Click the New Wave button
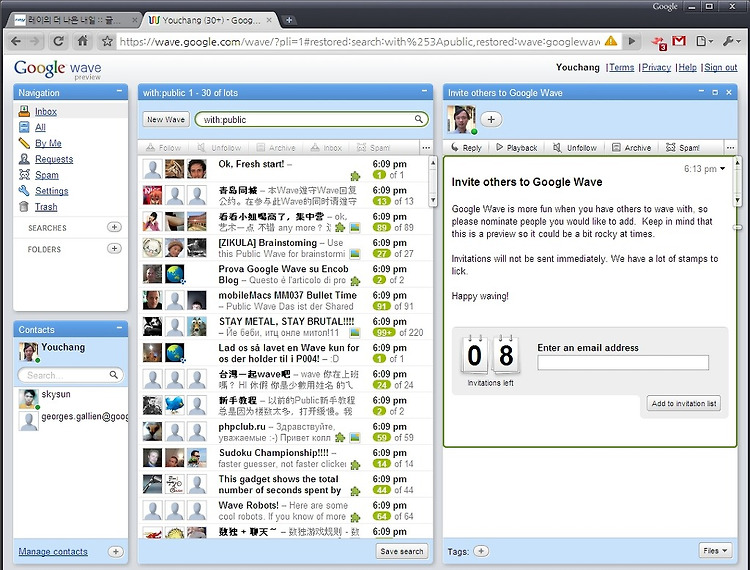750x570 pixels. point(166,120)
